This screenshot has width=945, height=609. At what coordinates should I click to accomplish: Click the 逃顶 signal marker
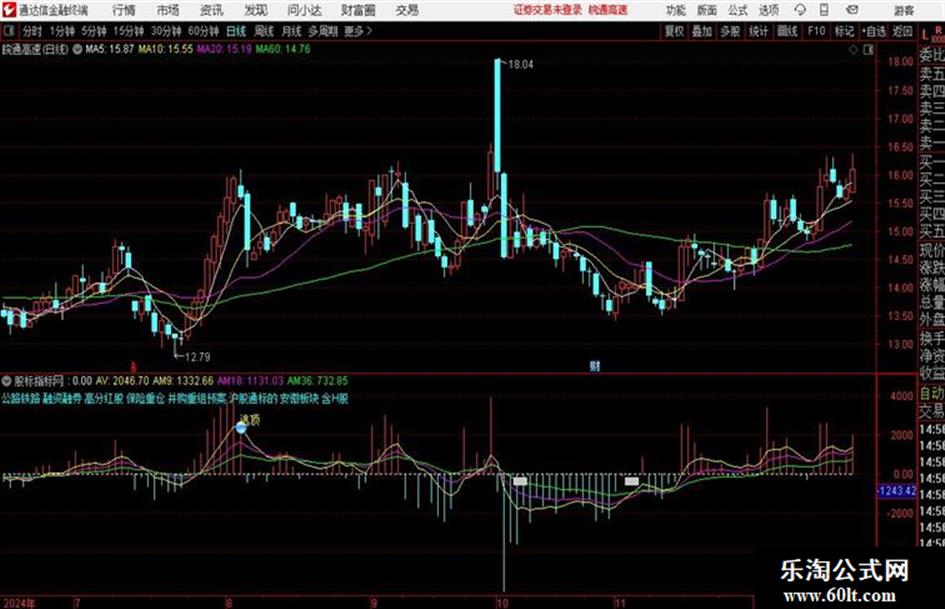coord(250,420)
